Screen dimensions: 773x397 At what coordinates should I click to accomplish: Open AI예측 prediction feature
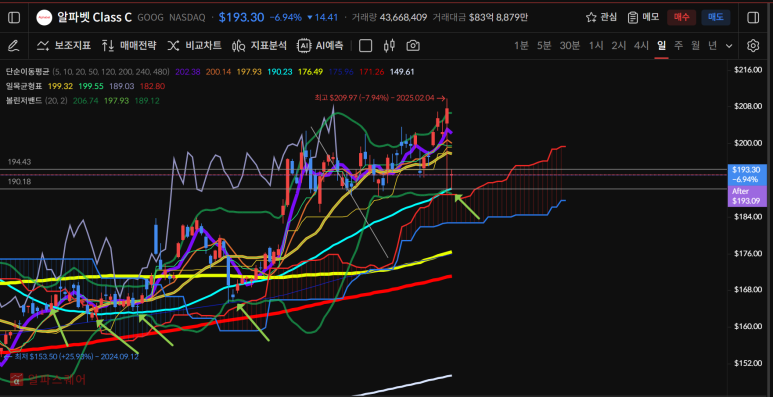tap(320, 46)
